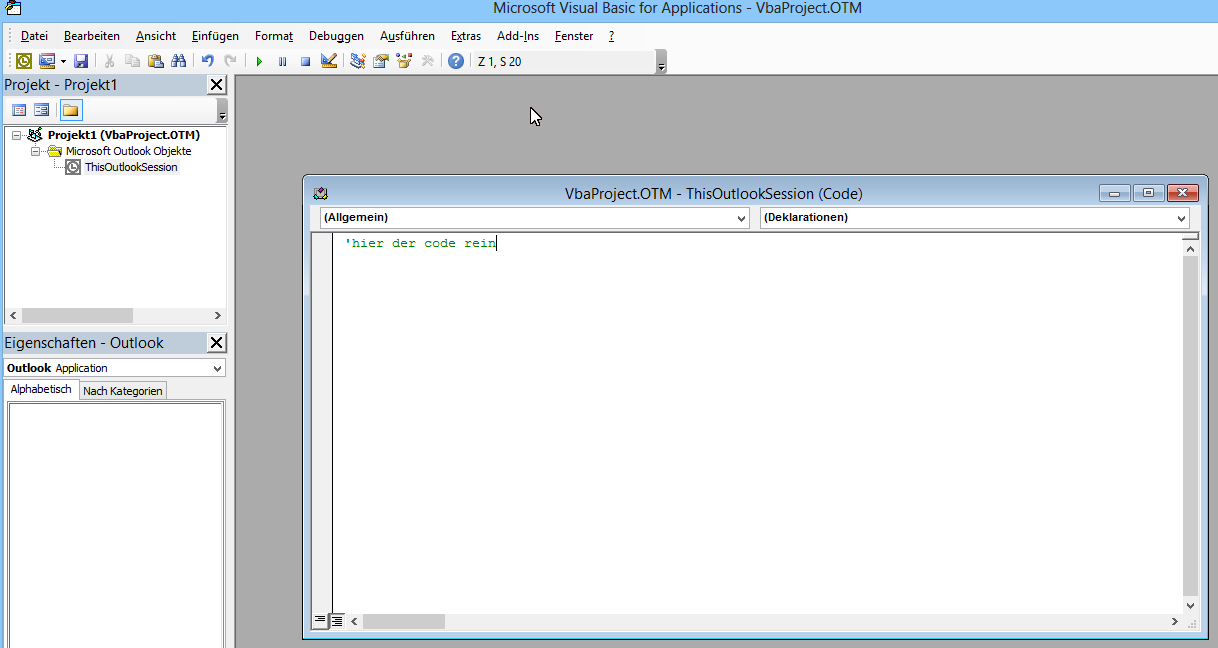
Task: Click the application icon in the main title bar
Action: tap(14, 9)
